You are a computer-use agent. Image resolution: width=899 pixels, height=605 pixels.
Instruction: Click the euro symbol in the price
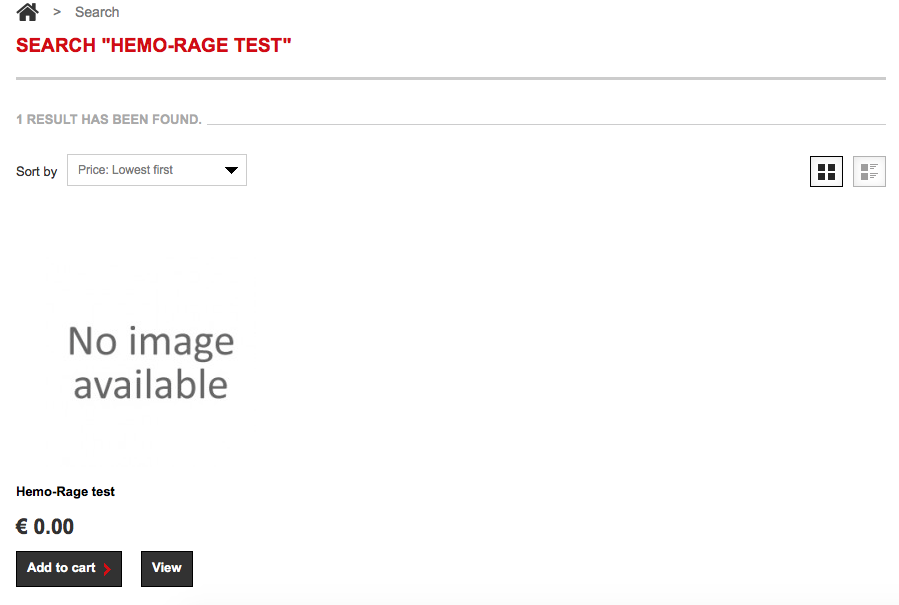22,526
